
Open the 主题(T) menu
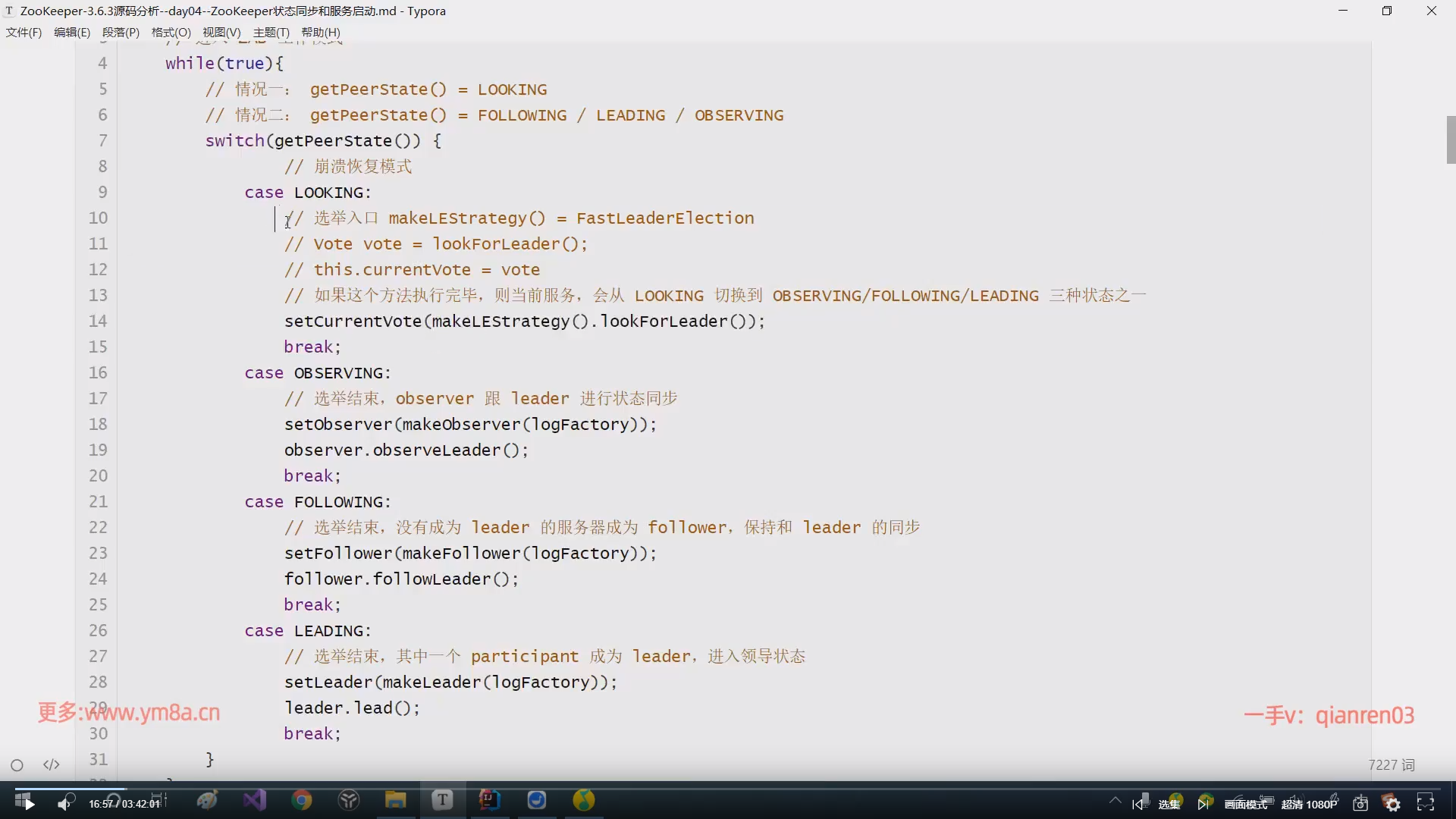point(271,32)
